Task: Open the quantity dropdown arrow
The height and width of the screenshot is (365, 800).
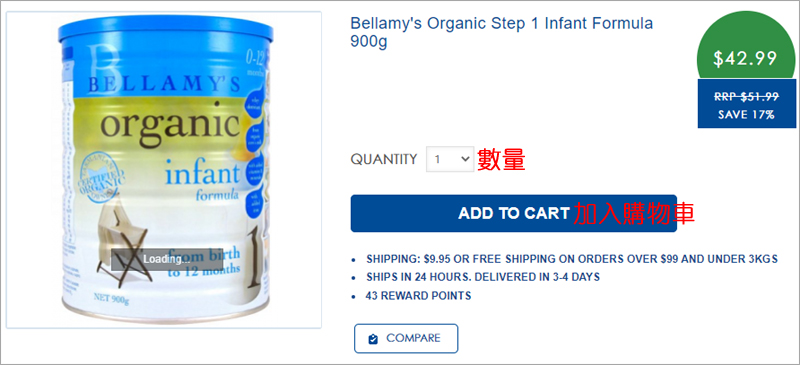Action: (x=465, y=159)
